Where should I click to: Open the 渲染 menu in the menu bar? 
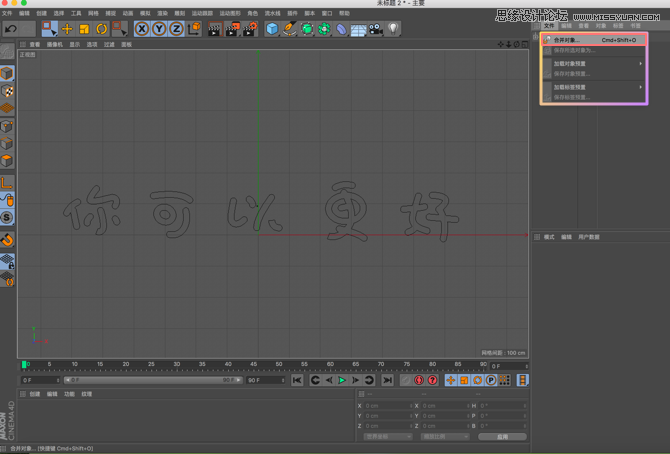coord(162,13)
